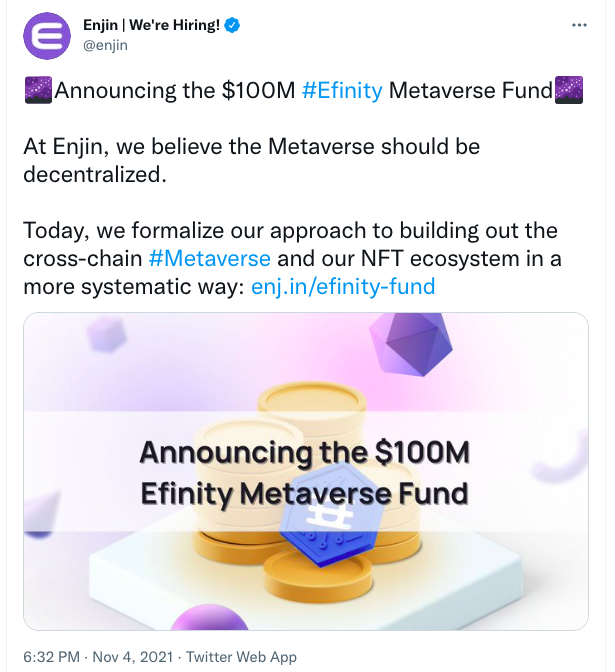Image resolution: width=615 pixels, height=672 pixels.
Task: Click the "At Enjin, we believe" paragraph
Action: (252, 160)
